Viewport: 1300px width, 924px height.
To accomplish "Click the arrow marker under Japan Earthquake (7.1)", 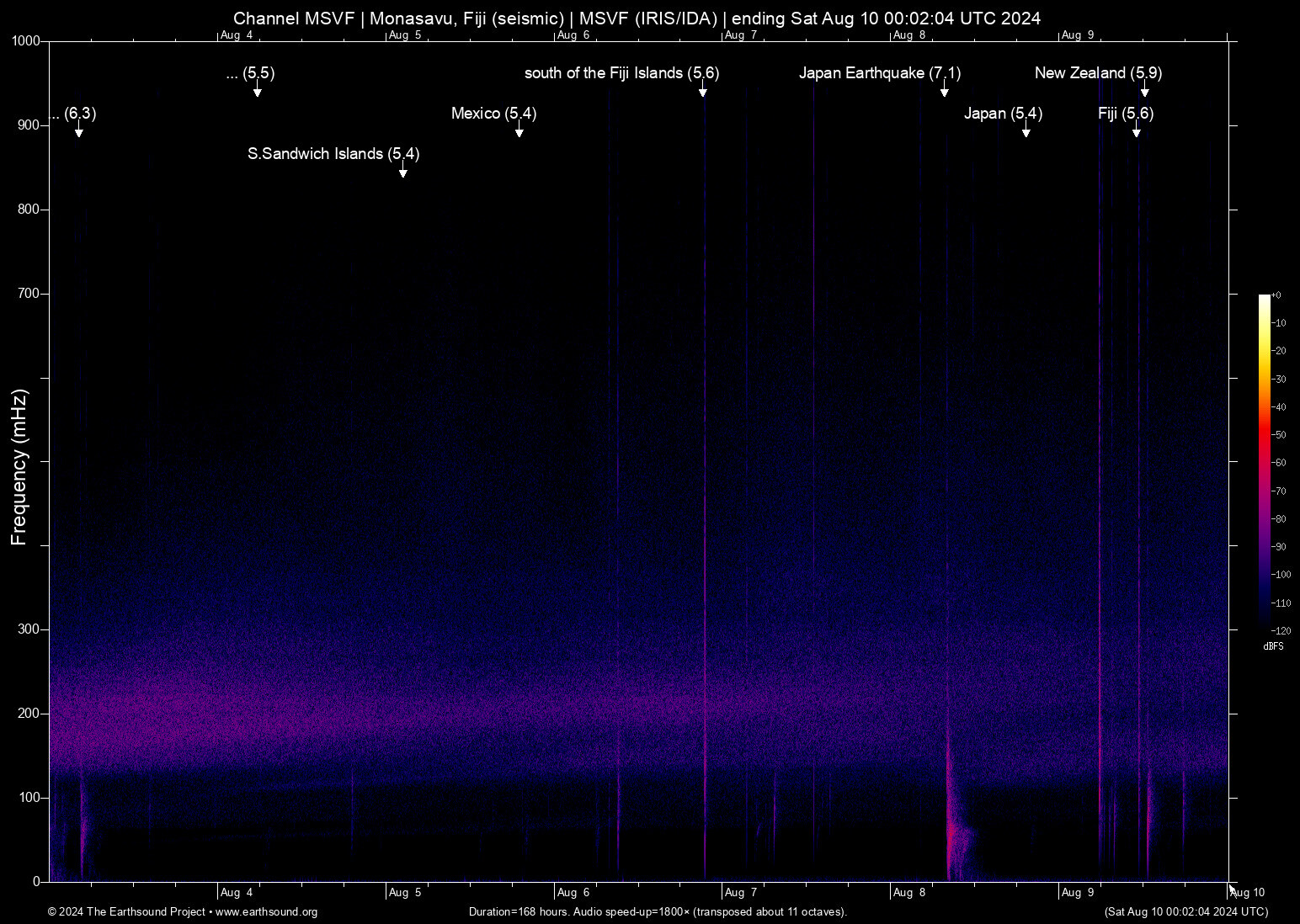I will (x=945, y=89).
